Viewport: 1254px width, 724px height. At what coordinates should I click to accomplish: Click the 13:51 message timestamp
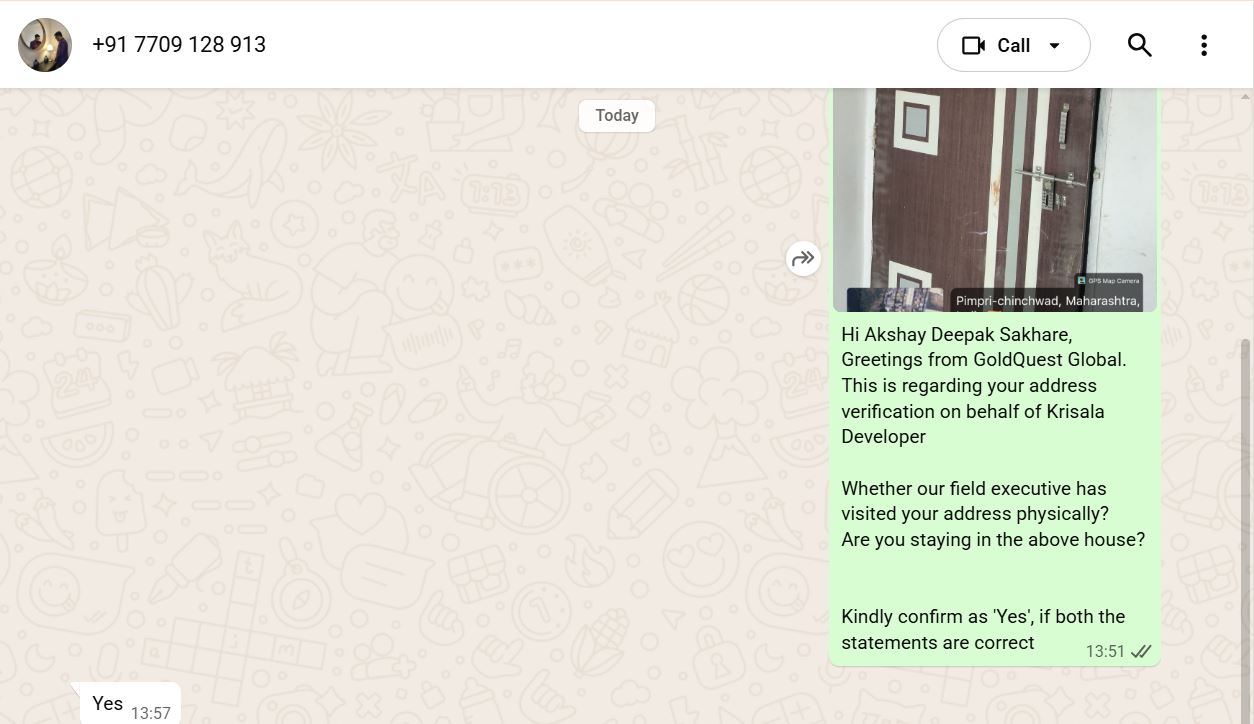click(x=1105, y=652)
